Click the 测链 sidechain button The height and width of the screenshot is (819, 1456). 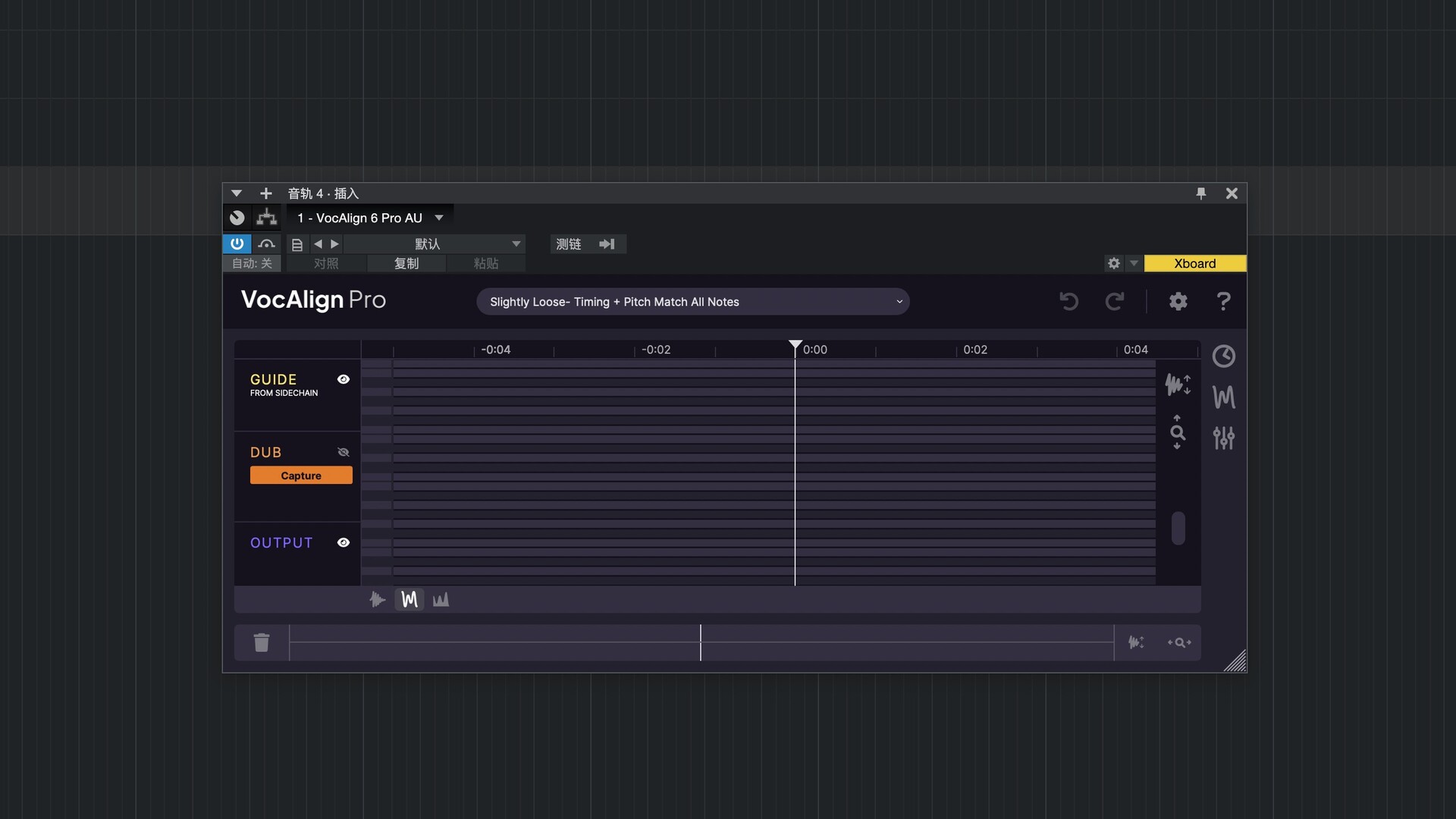(569, 244)
